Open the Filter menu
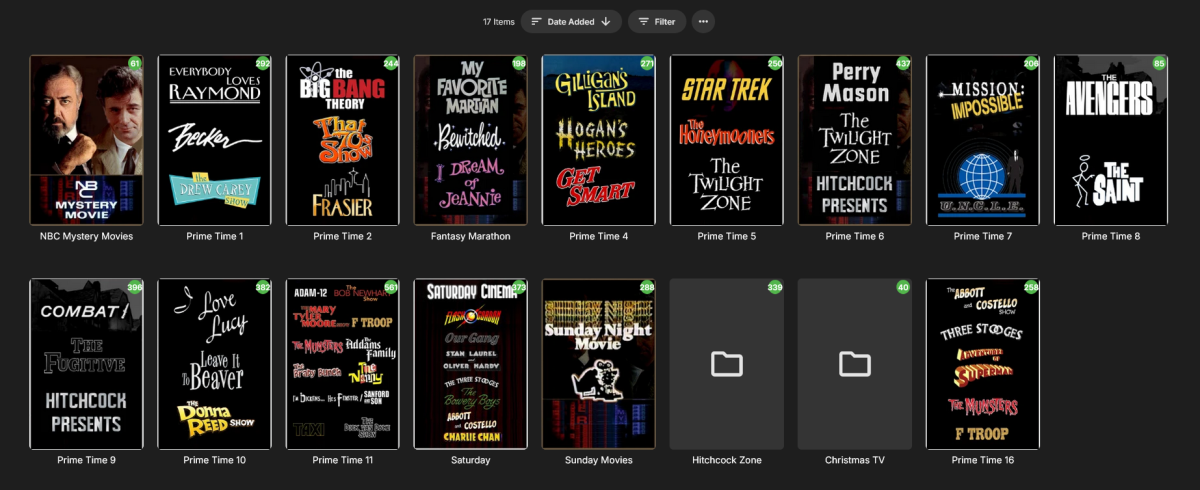This screenshot has width=1200, height=490. point(657,21)
